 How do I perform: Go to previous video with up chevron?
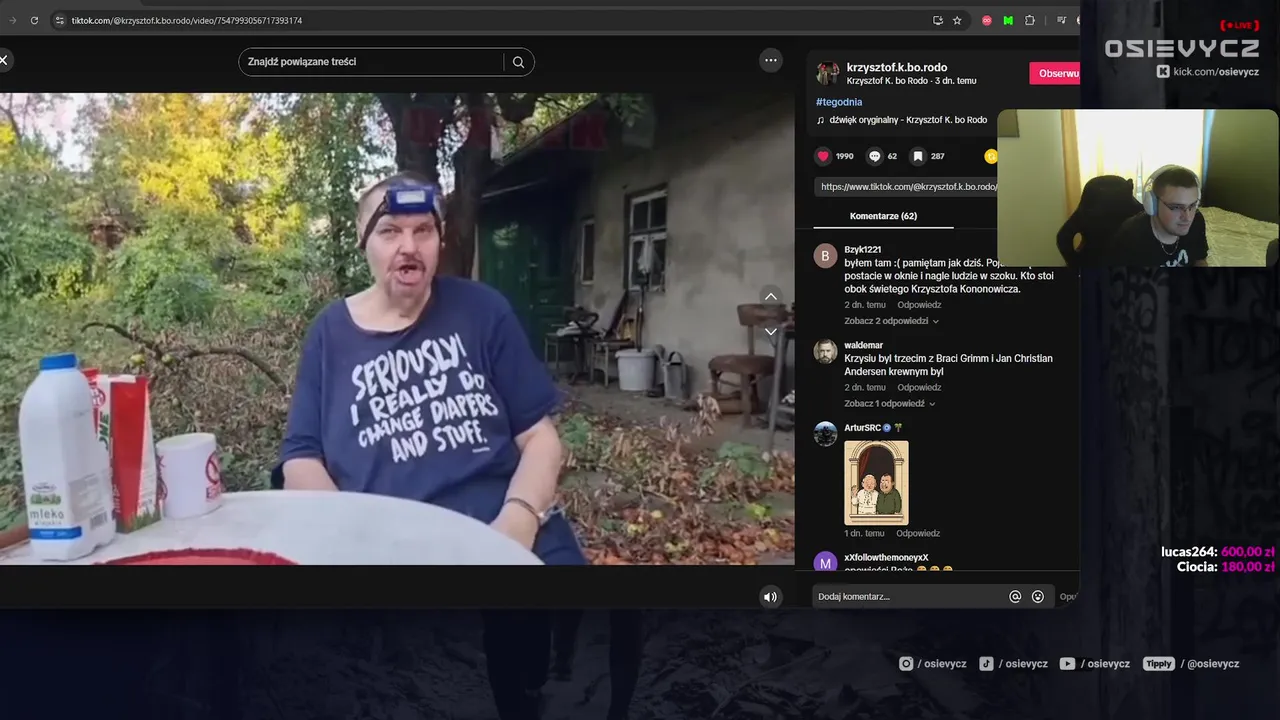pyautogui.click(x=771, y=296)
